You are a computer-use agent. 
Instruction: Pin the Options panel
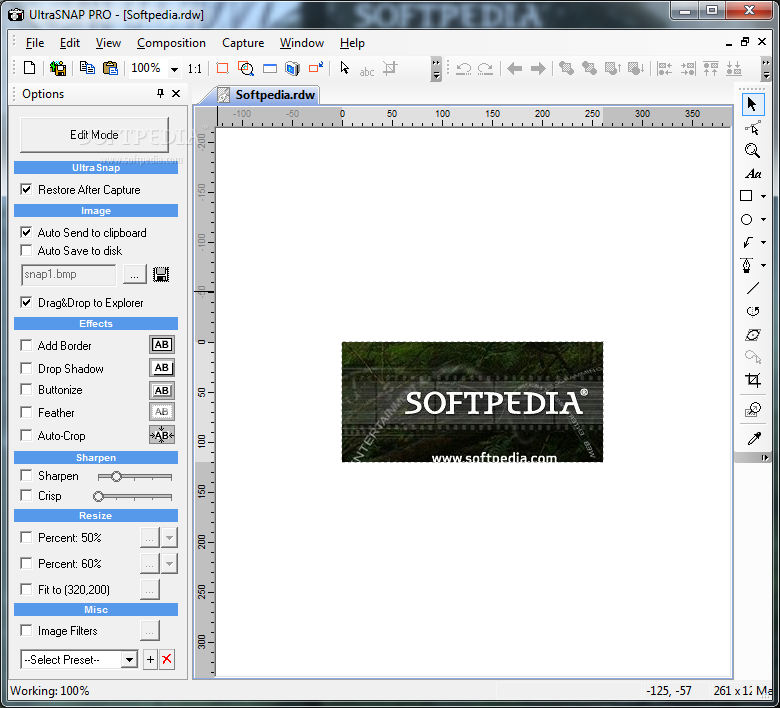point(160,93)
